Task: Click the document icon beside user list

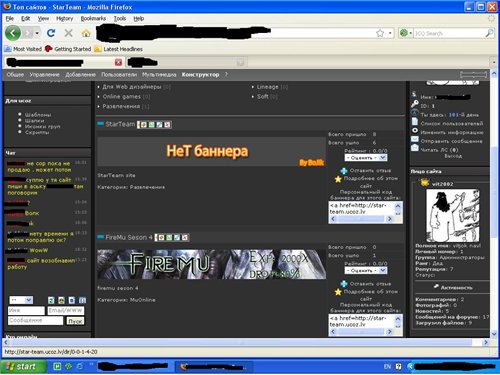Action: pos(415,122)
